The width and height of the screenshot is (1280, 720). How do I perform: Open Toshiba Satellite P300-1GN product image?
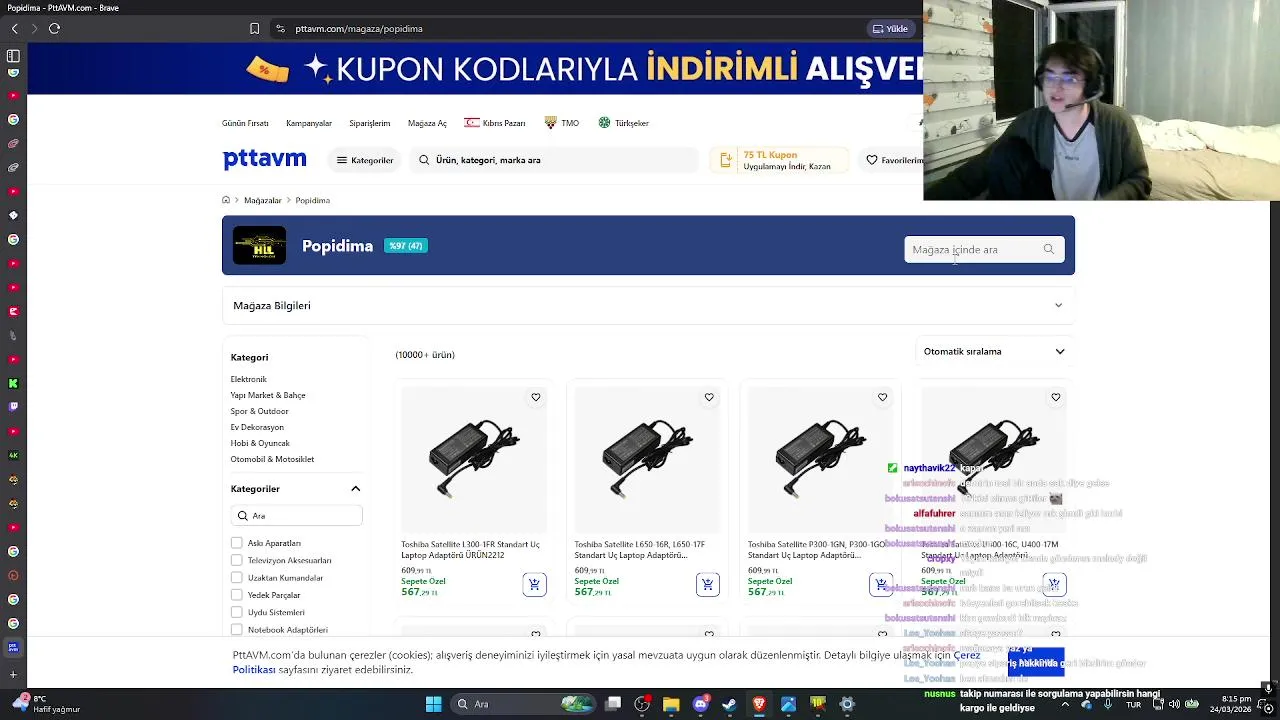click(x=820, y=459)
